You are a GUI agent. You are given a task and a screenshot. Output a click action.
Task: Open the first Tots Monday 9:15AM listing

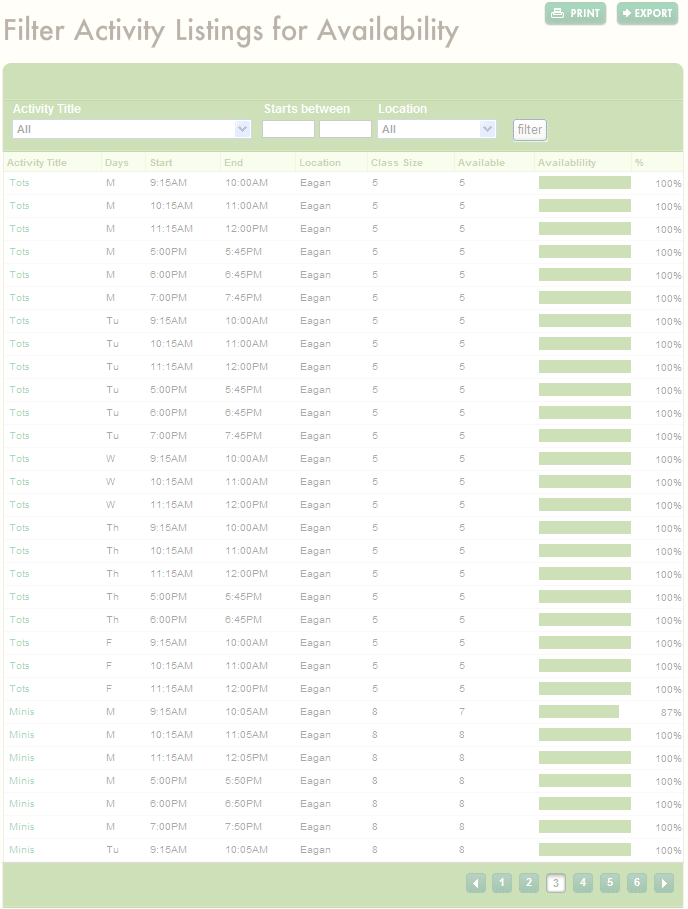19,183
